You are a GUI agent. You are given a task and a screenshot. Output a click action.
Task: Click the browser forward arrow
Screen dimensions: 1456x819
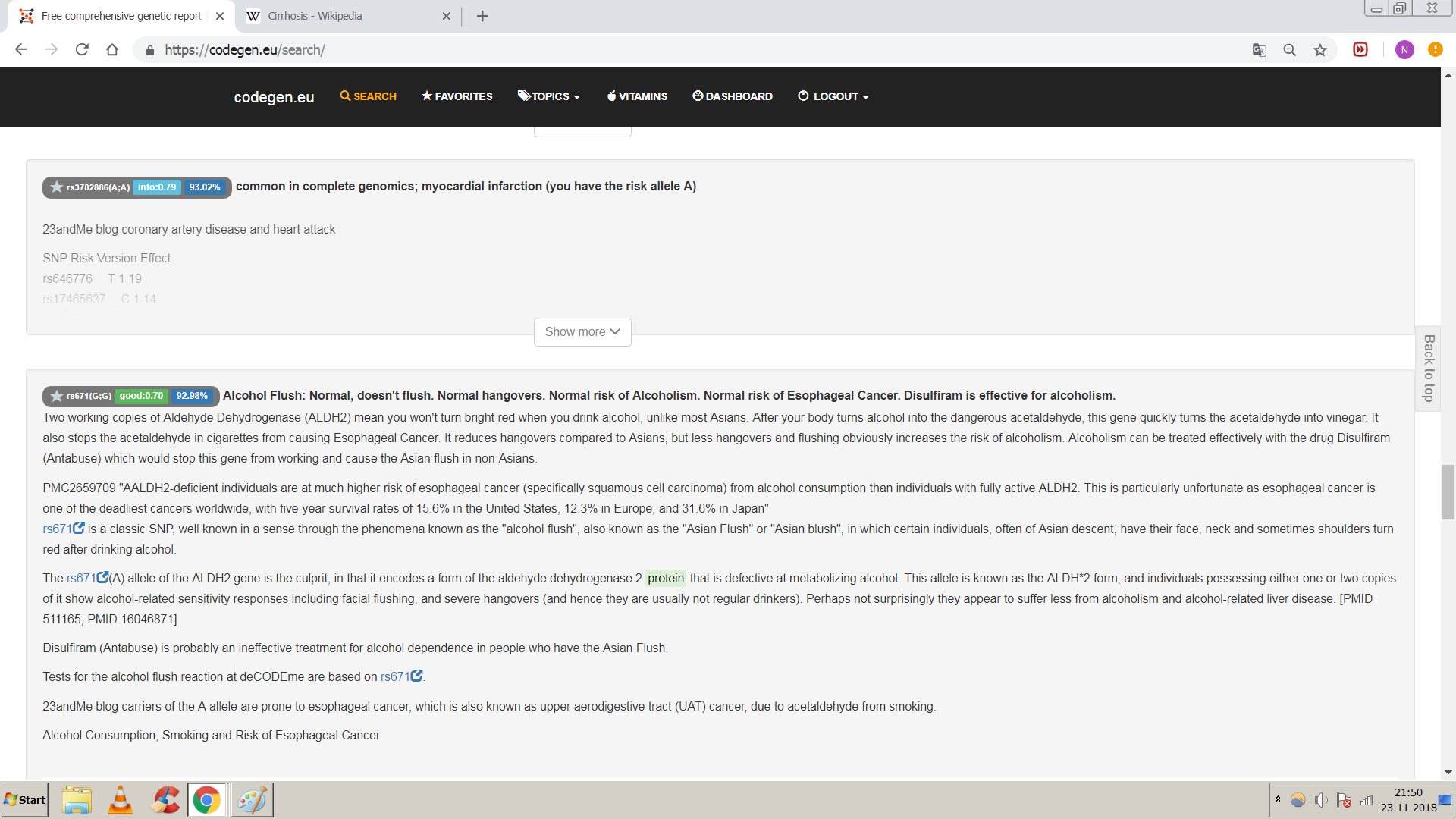pyautogui.click(x=52, y=49)
